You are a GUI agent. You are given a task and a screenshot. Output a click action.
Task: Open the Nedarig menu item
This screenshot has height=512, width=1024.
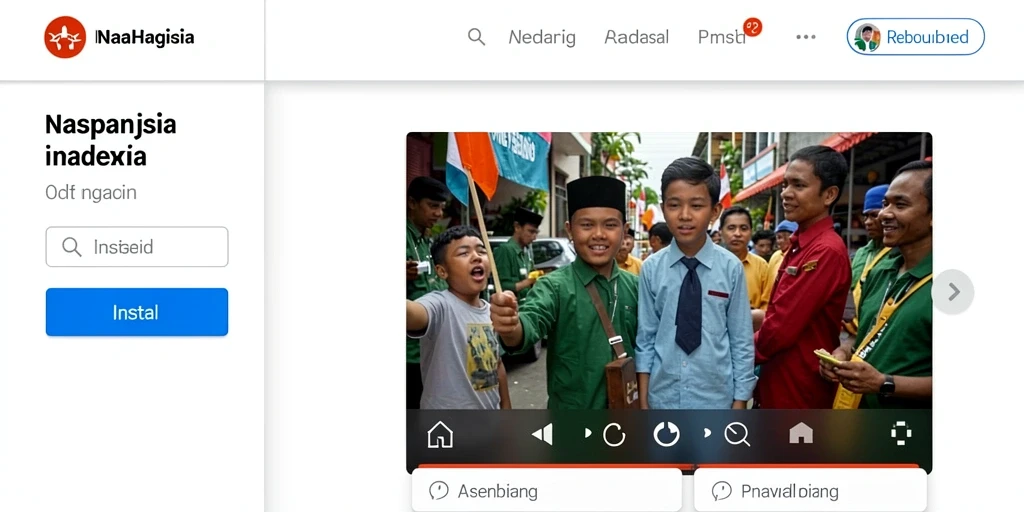pos(542,37)
